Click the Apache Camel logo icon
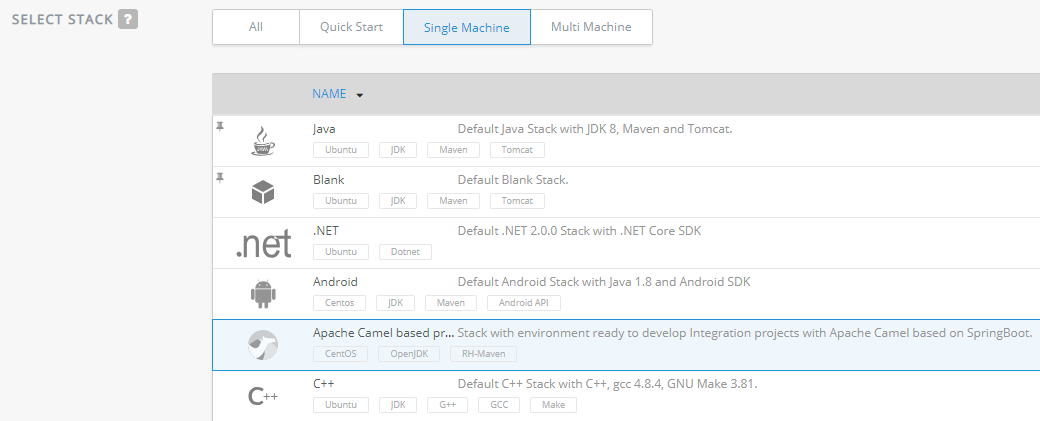This screenshot has height=421, width=1040. [x=263, y=345]
